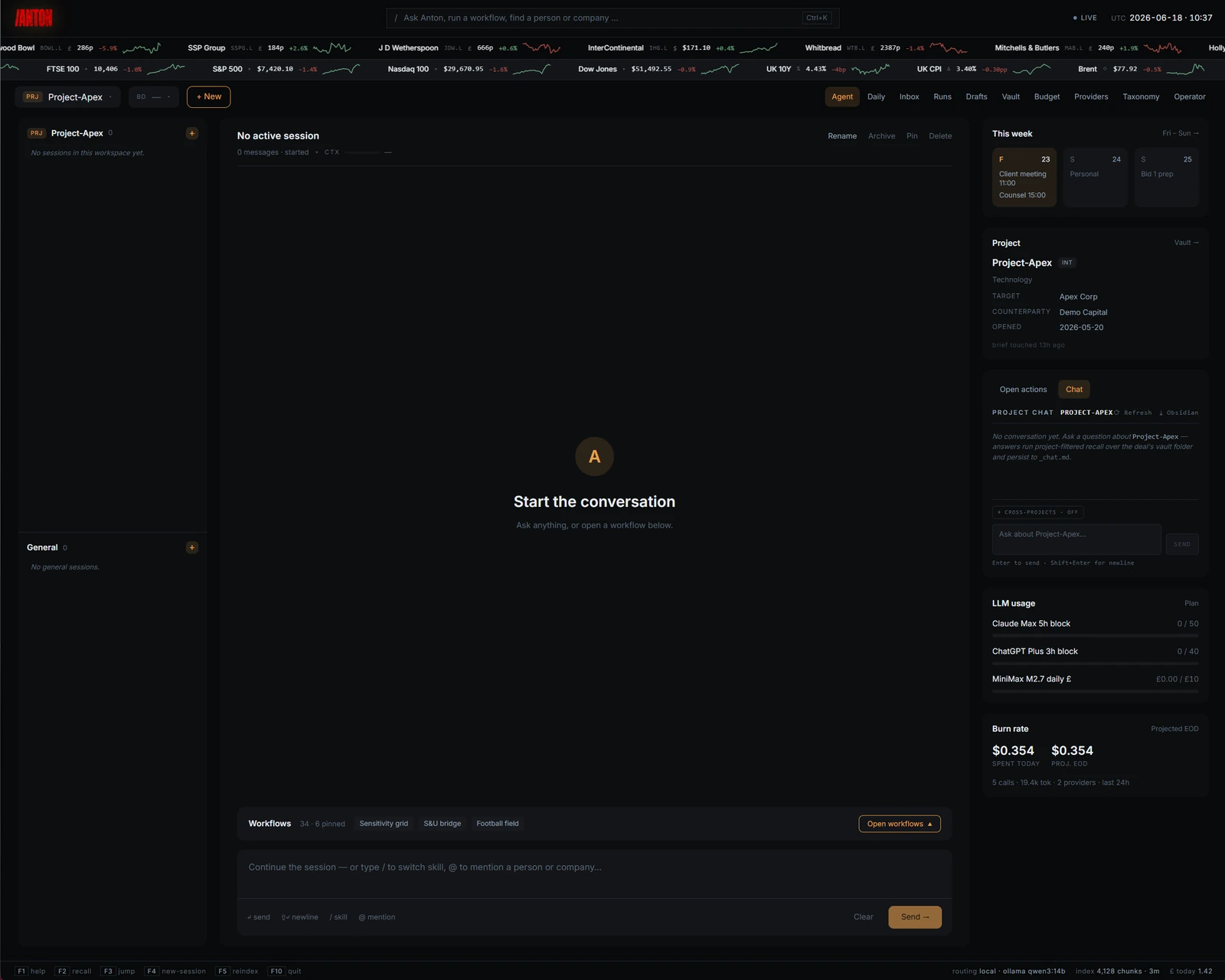Switch to the Agent tab
Viewport: 1225px width, 980px height.
pyautogui.click(x=842, y=96)
